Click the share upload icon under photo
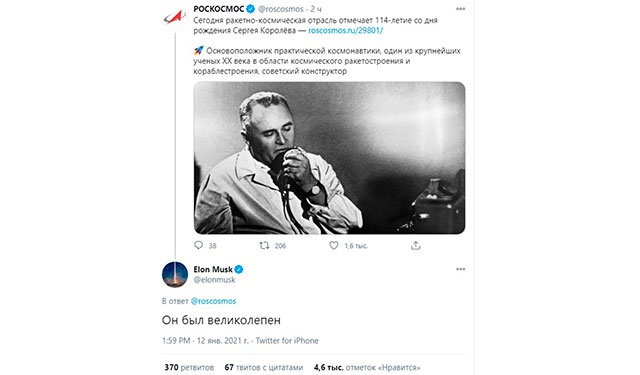Viewport: 640px width, 375px height. click(416, 245)
